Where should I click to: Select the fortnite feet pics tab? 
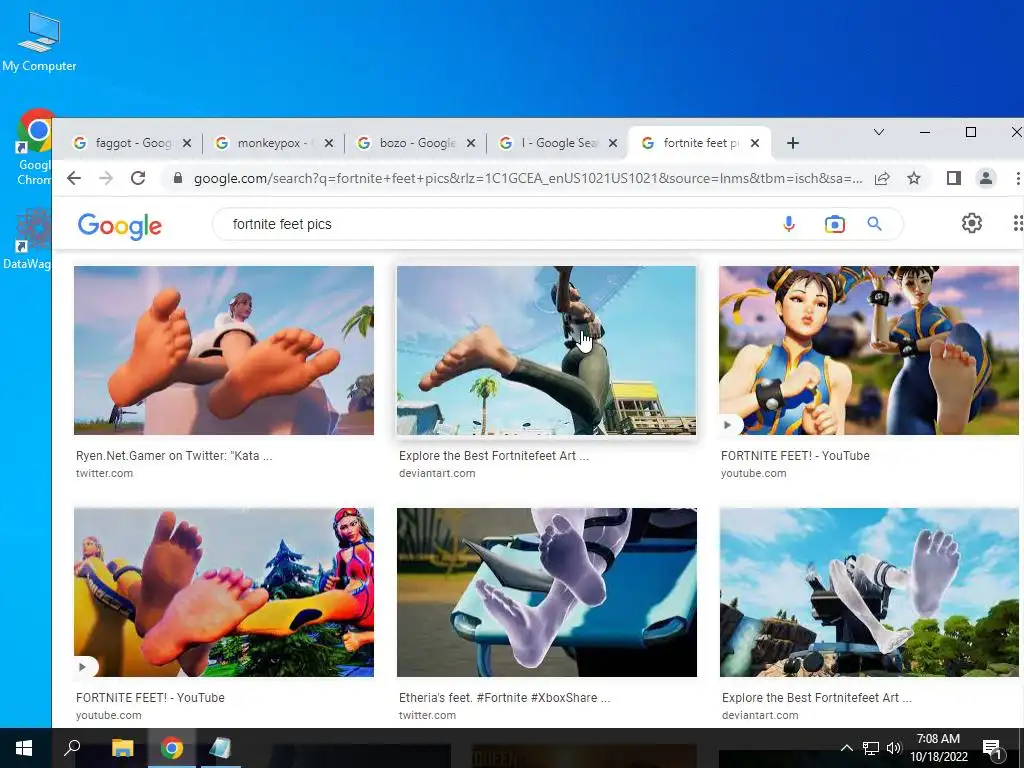[700, 143]
